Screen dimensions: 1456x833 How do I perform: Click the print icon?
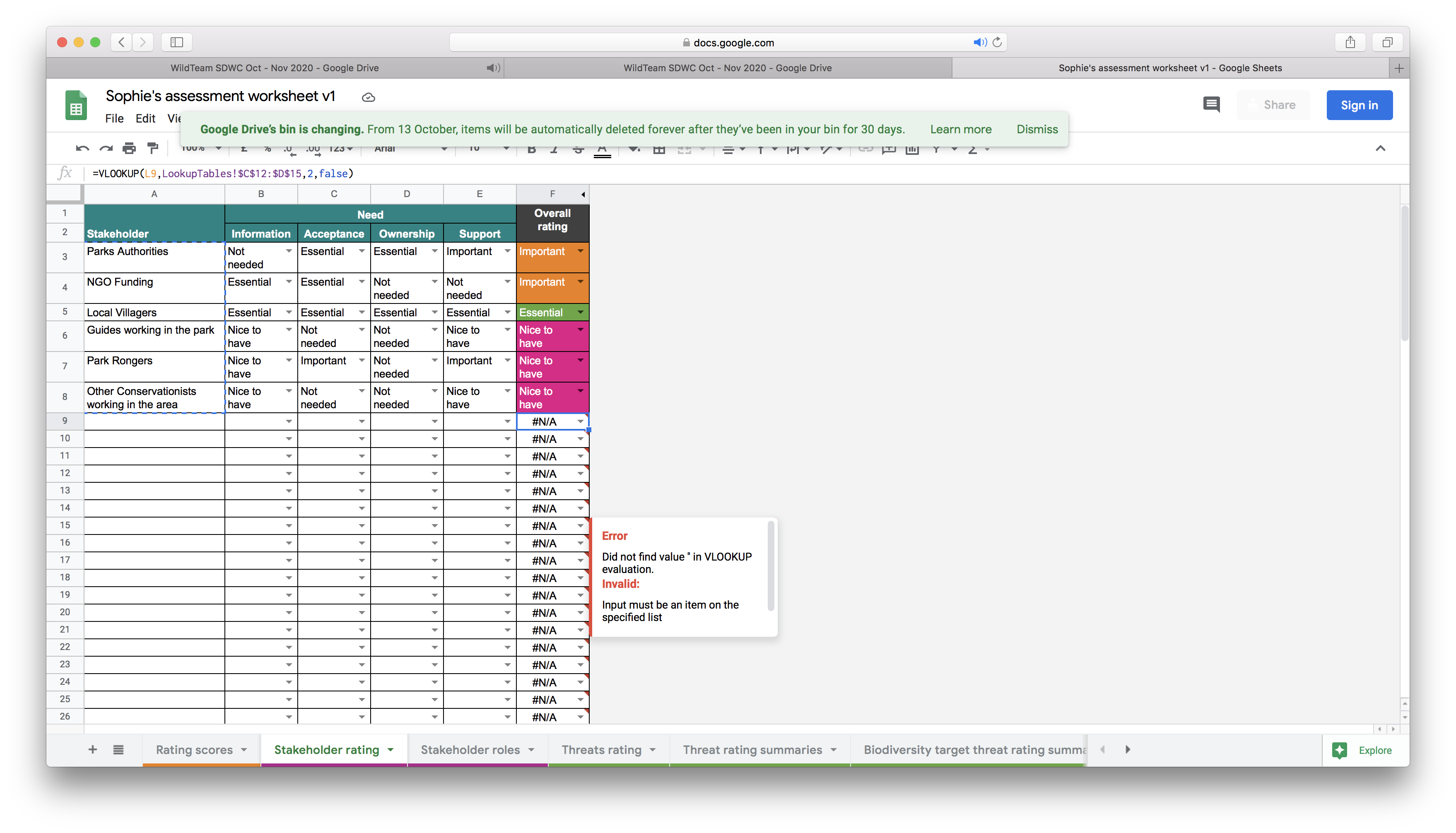coord(129,149)
